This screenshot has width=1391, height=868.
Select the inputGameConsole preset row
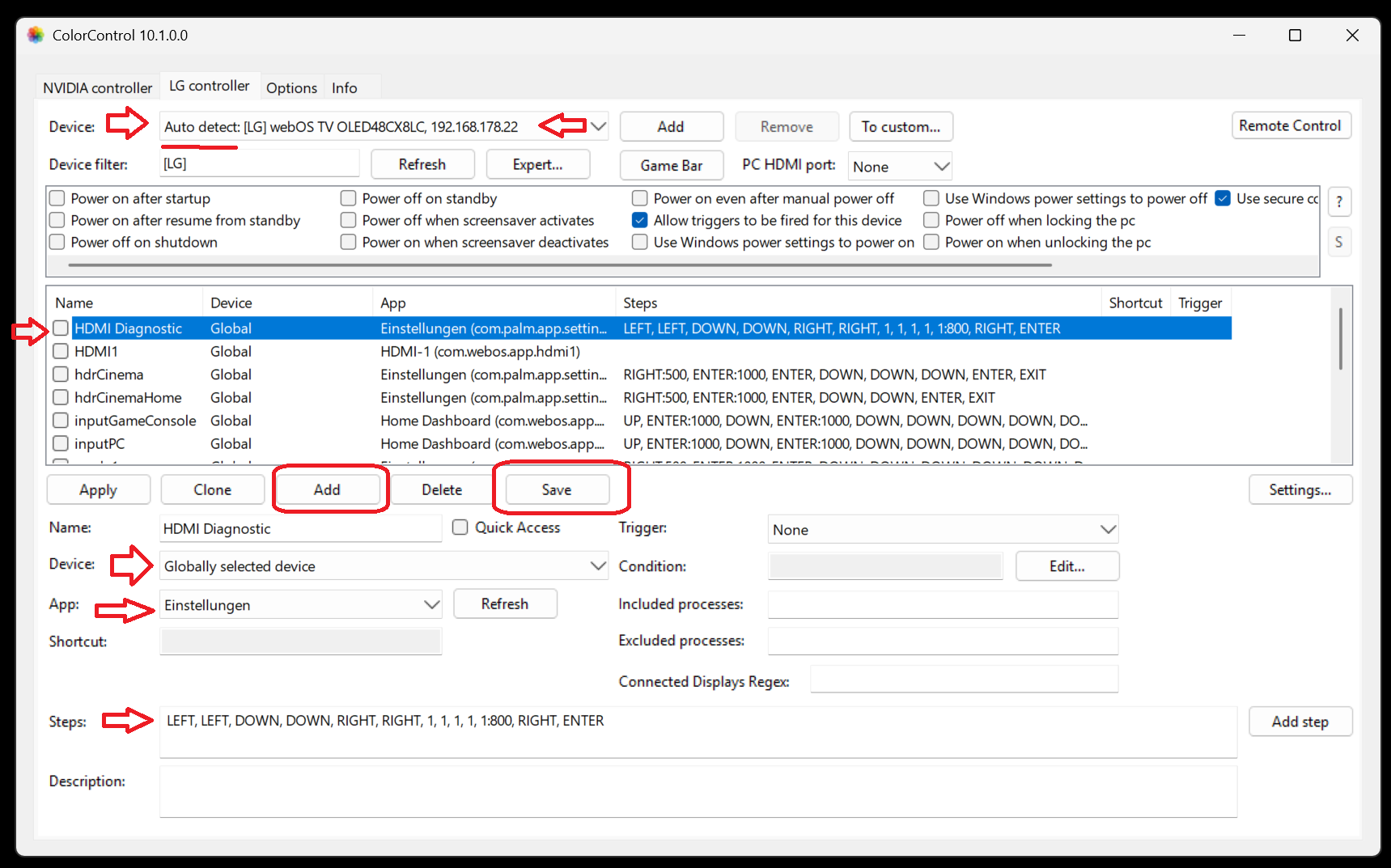(639, 421)
